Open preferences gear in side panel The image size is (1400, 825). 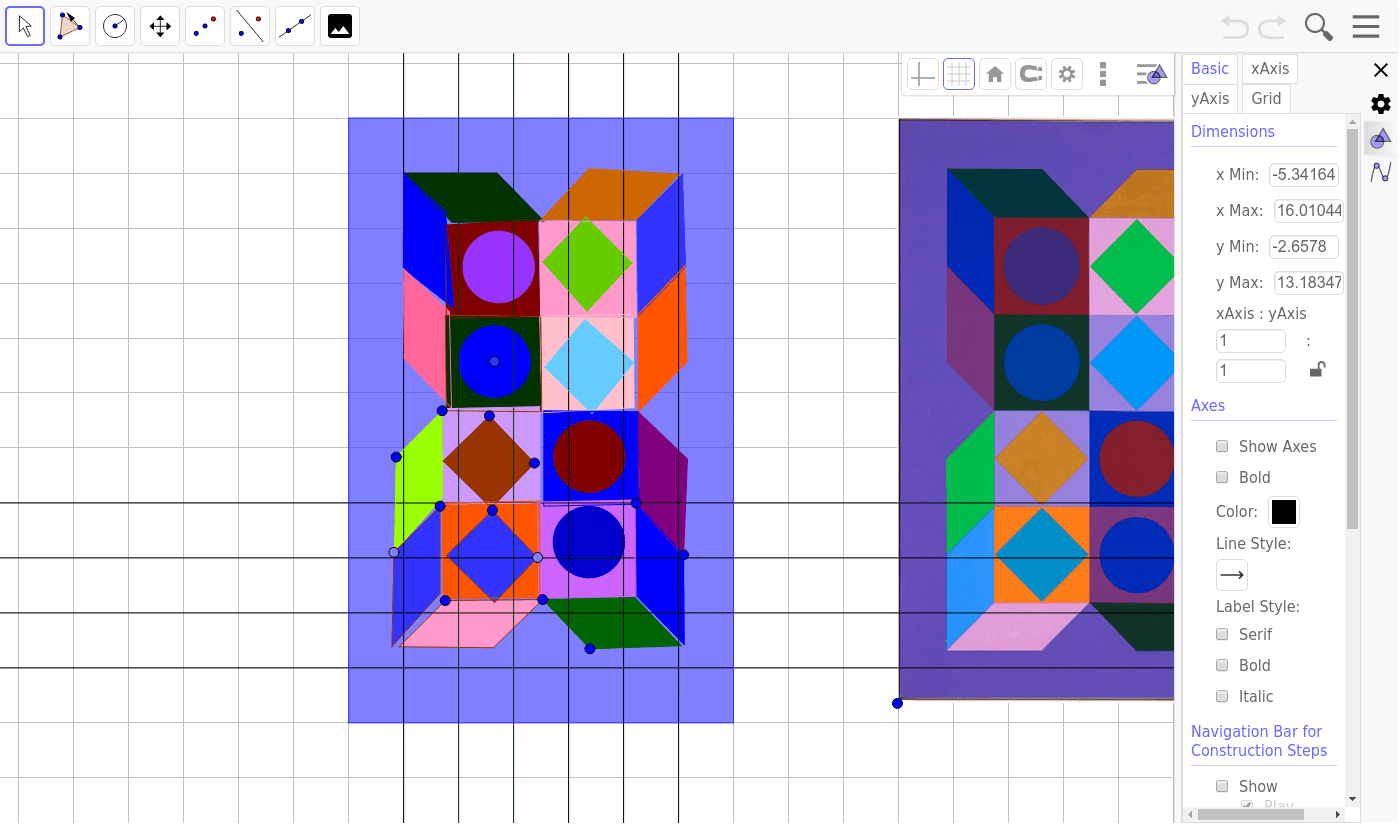pos(1381,104)
